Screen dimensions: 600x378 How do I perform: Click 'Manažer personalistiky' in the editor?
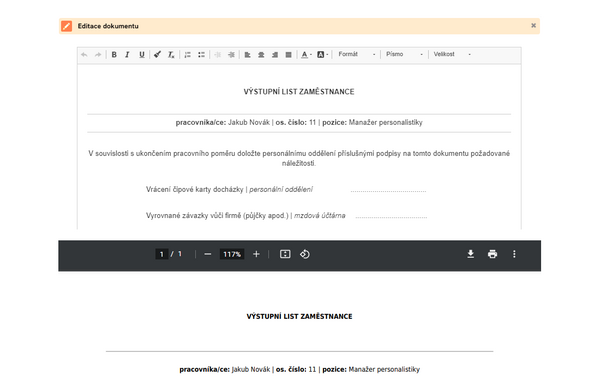point(385,122)
